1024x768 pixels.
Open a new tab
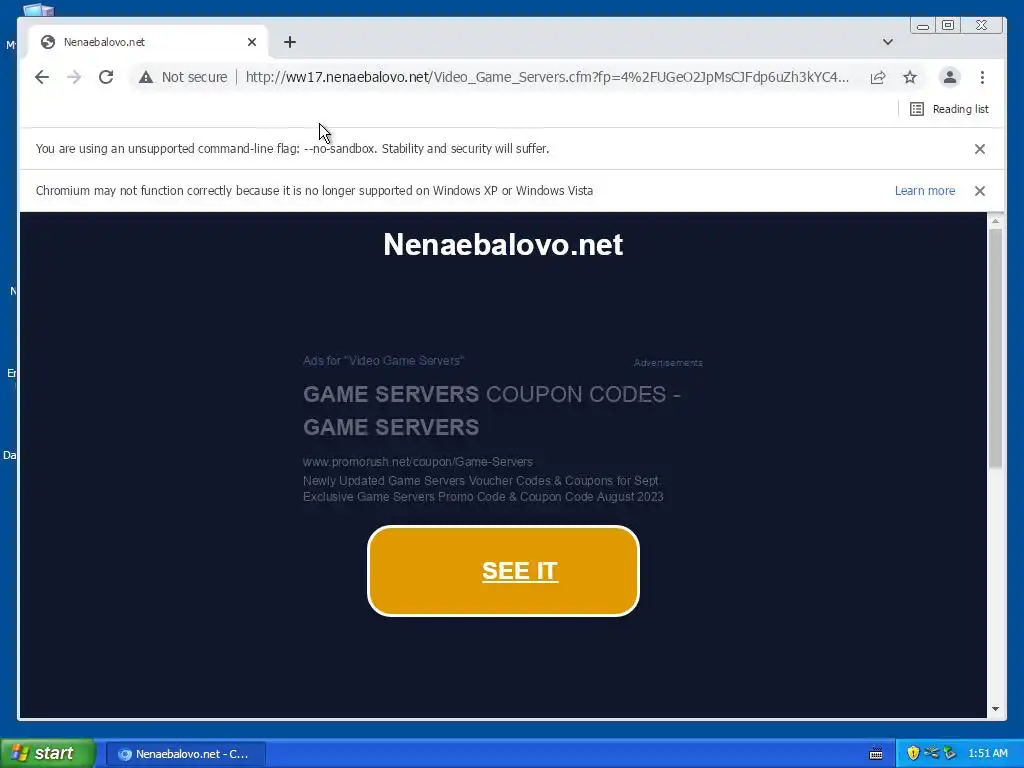(290, 42)
